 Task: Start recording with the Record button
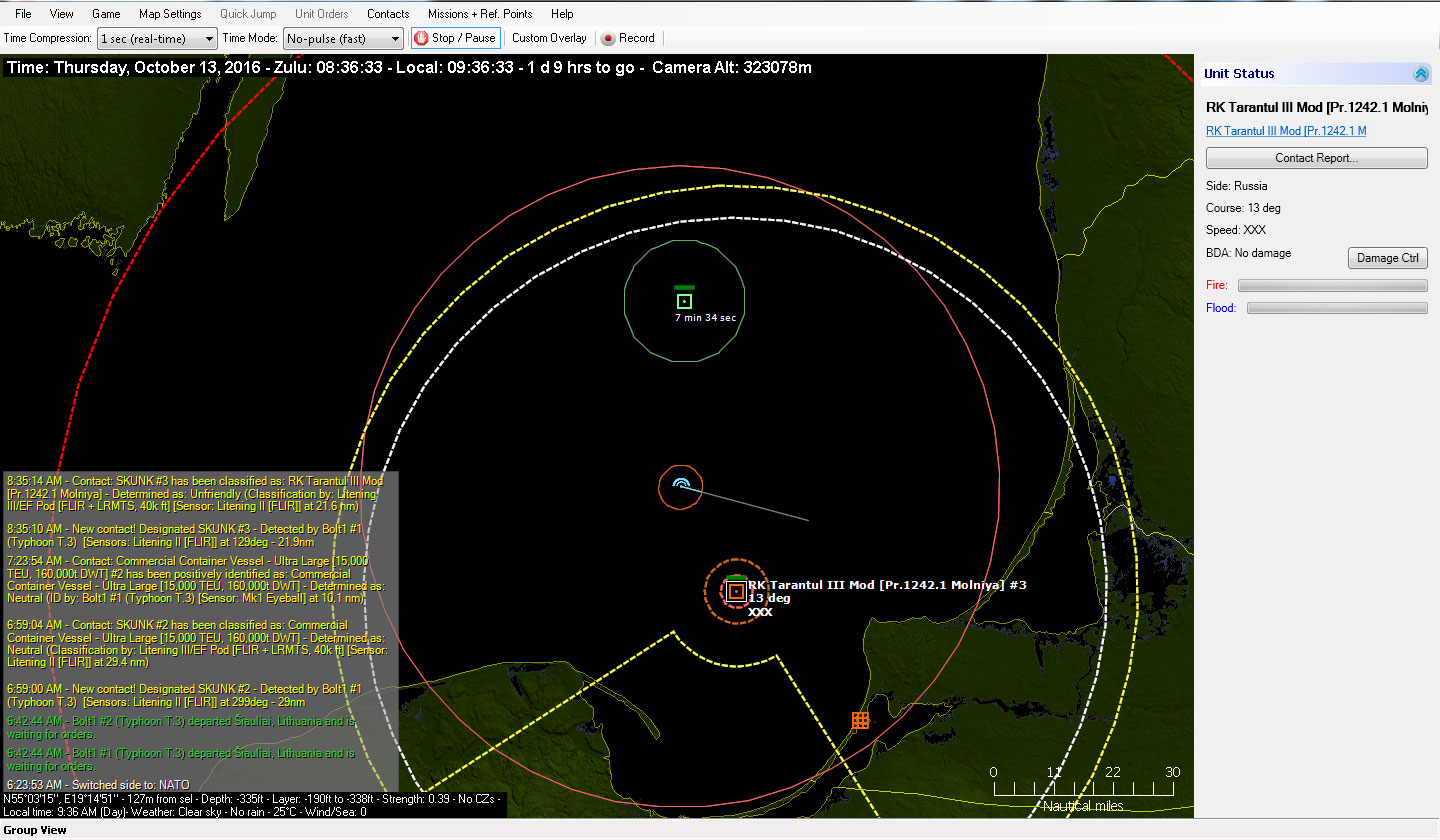pos(628,38)
